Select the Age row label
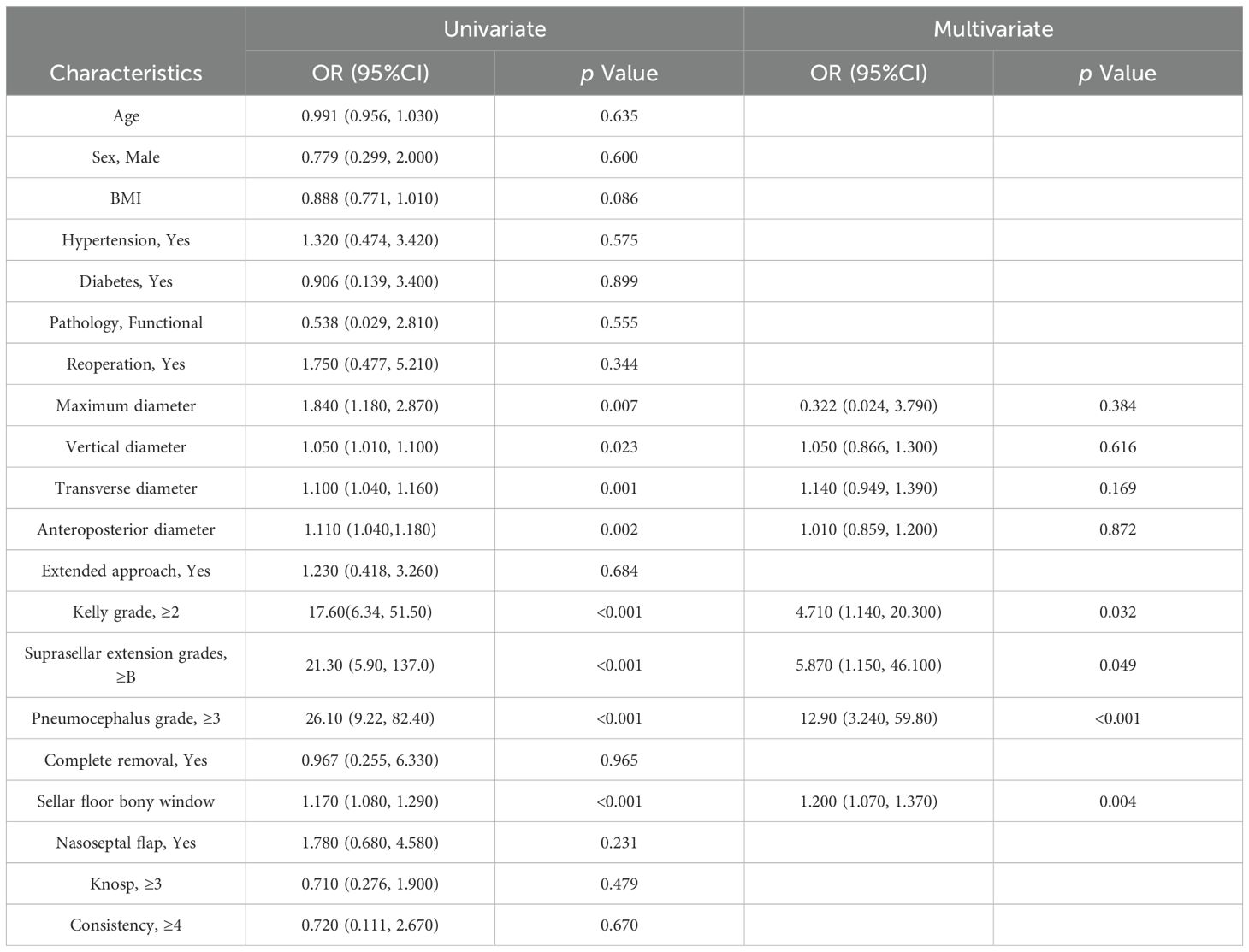 point(126,116)
